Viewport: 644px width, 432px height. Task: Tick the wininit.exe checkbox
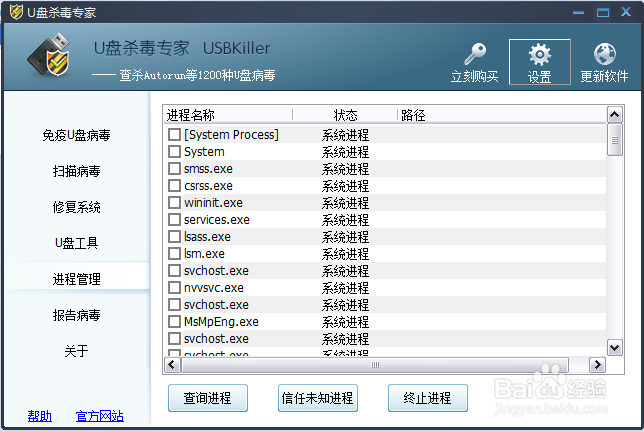coord(175,202)
